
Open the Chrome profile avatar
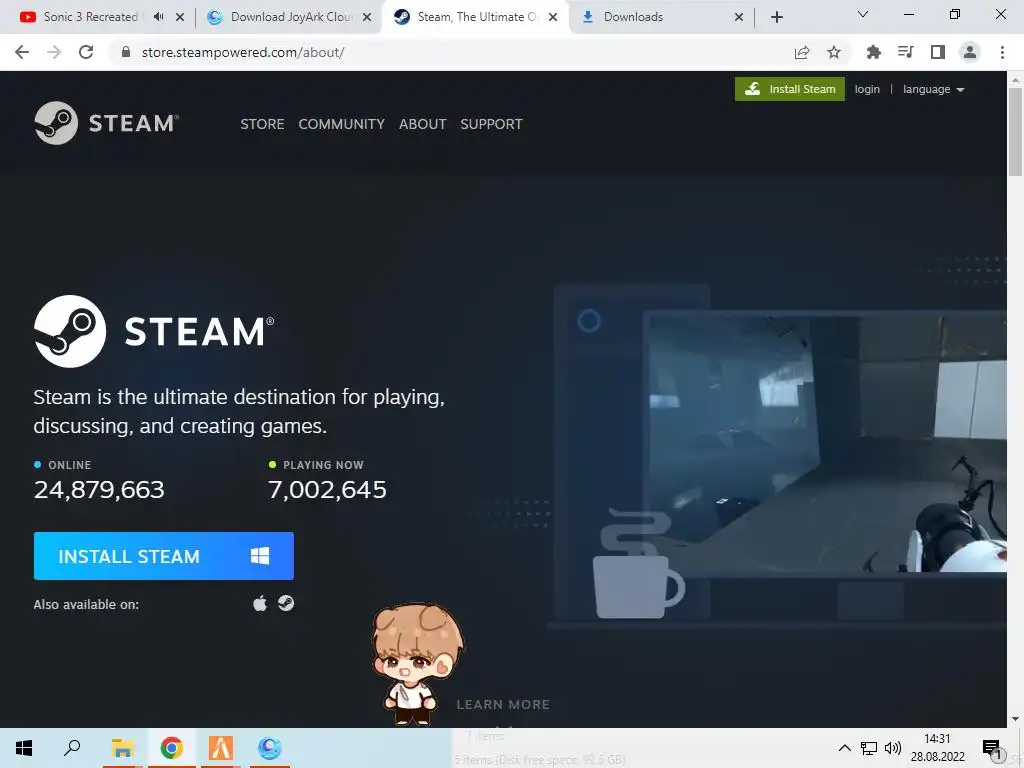point(970,52)
